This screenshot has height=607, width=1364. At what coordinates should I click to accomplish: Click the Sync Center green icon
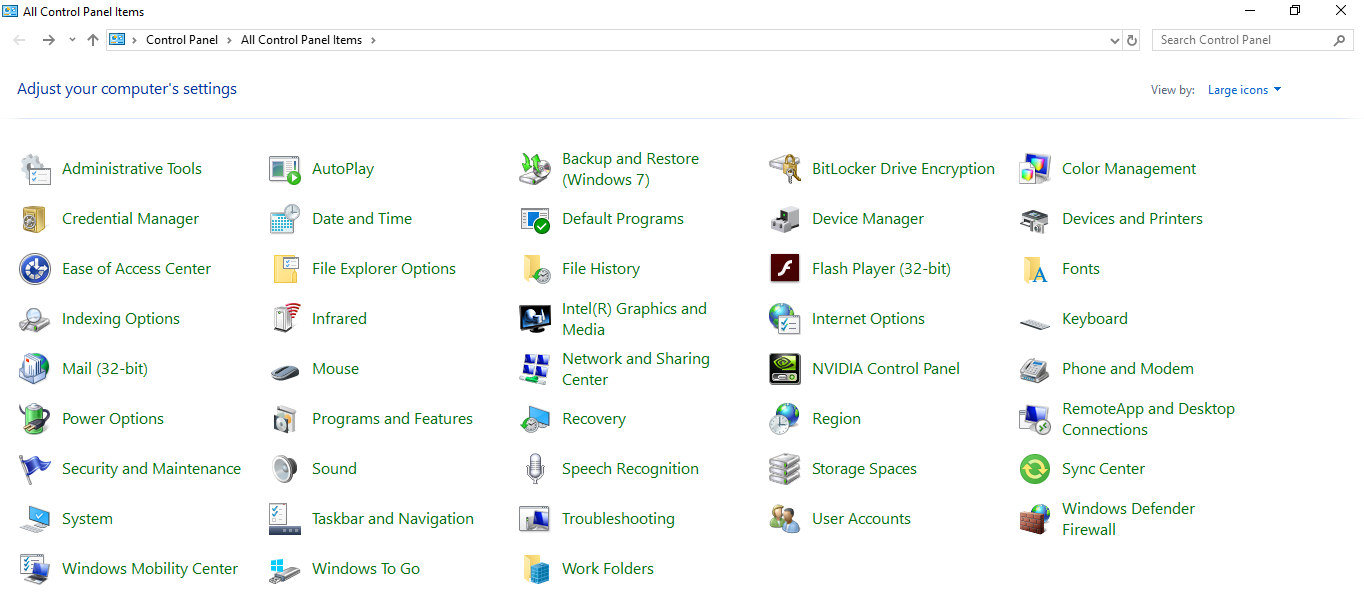click(1035, 469)
